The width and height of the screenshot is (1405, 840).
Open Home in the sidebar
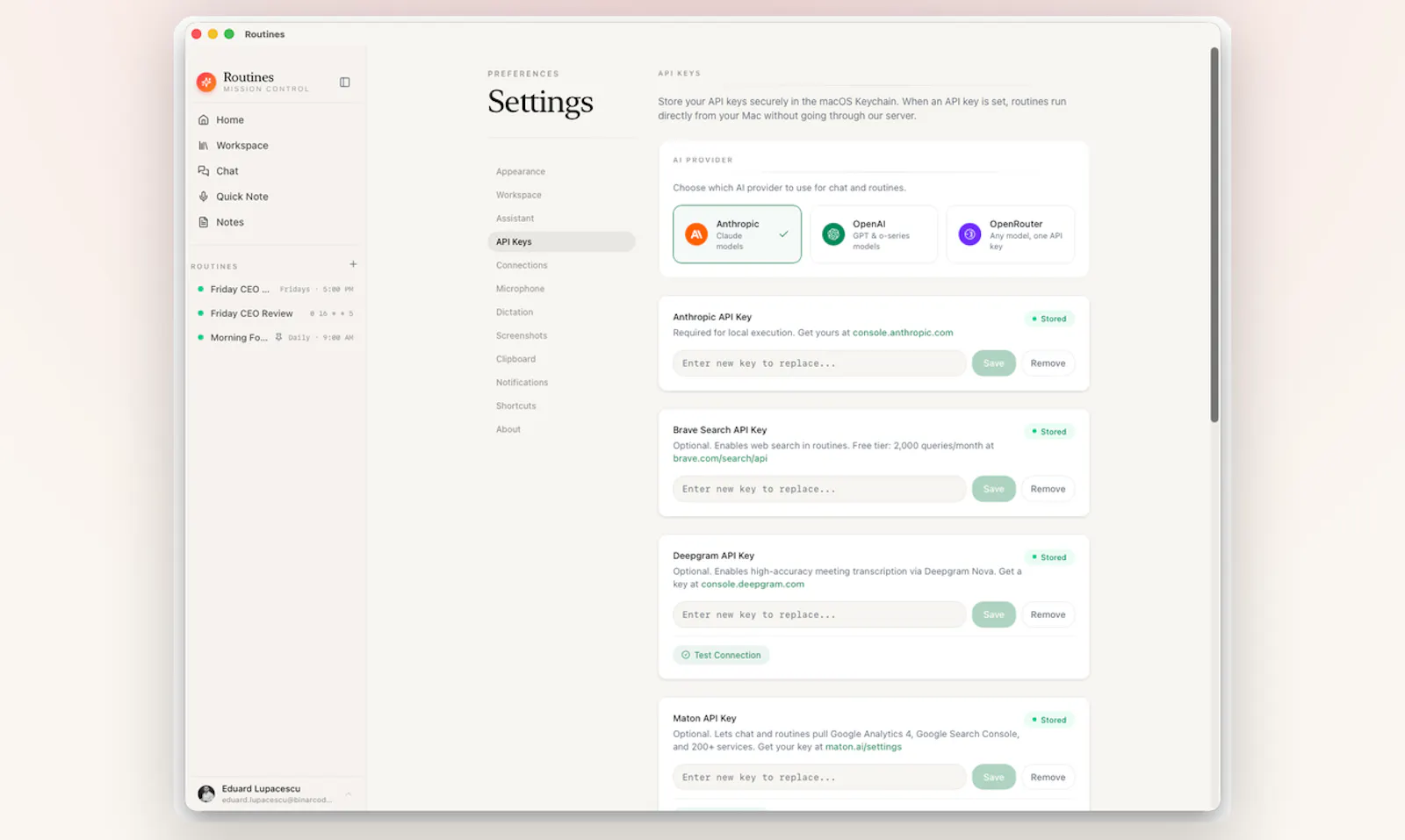[276, 120]
